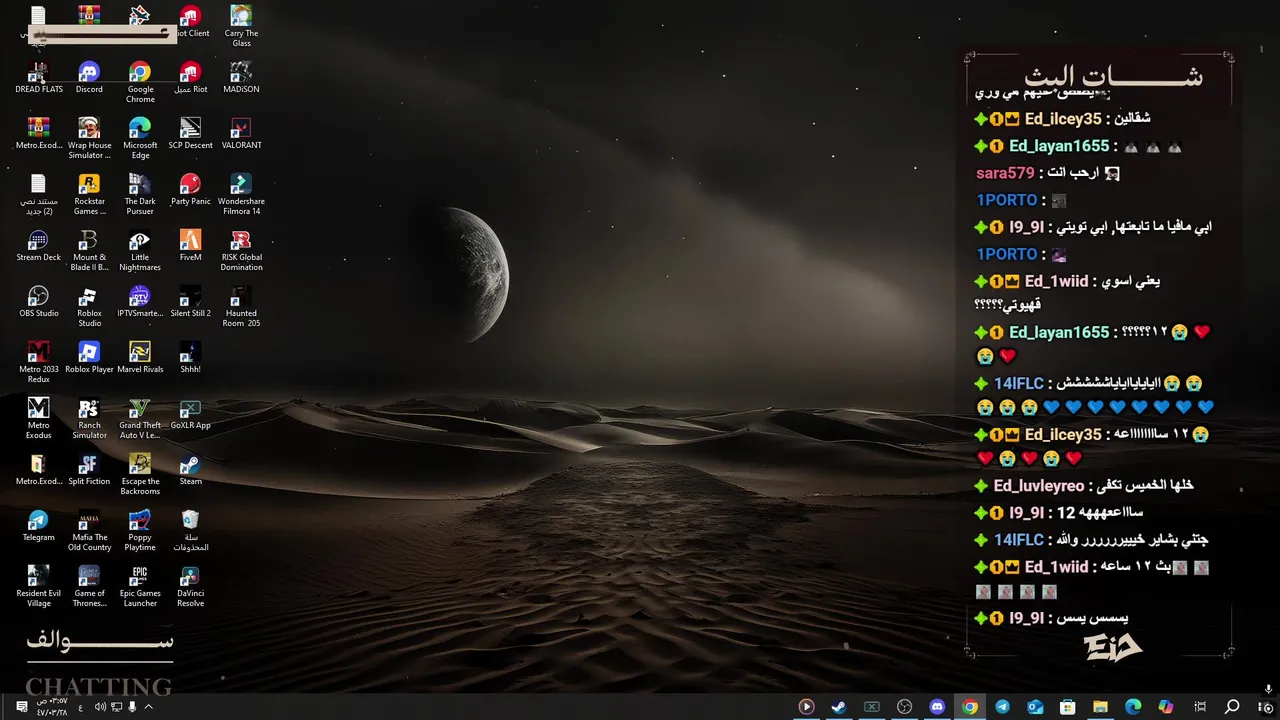The width and height of the screenshot is (1280, 720).
Task: Select The Dark Pursuer icon
Action: 140,195
